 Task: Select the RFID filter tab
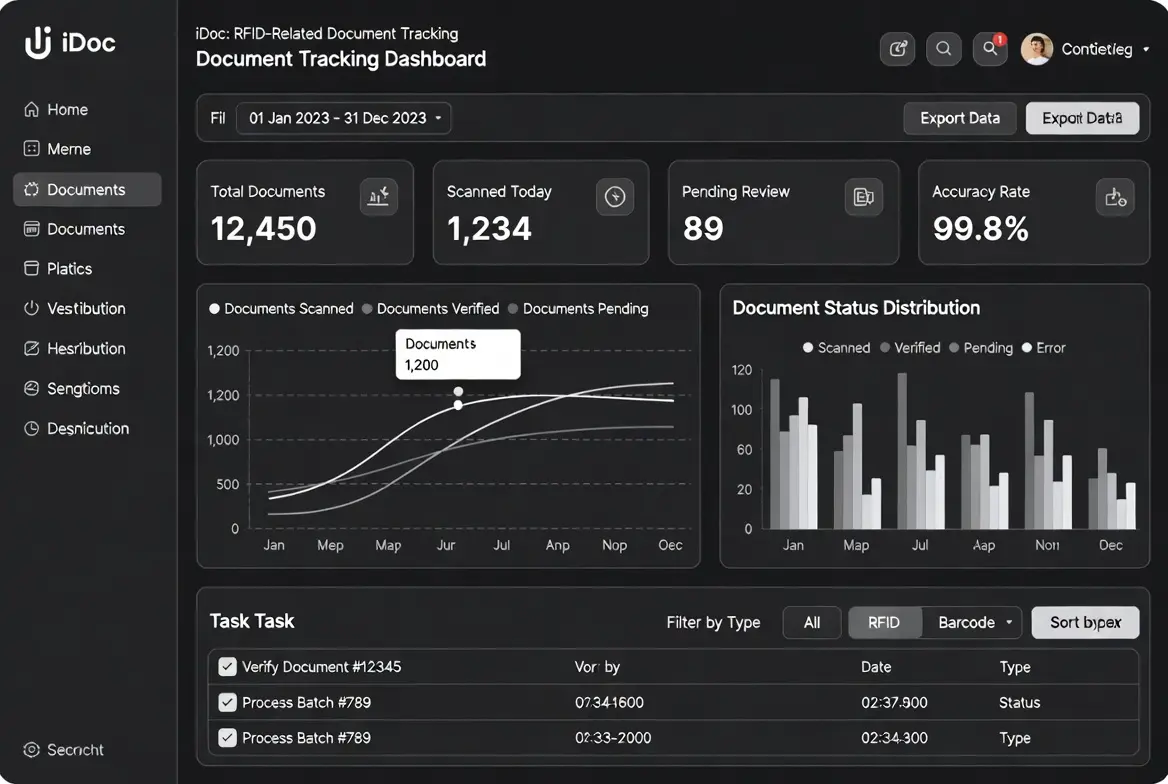[884, 622]
